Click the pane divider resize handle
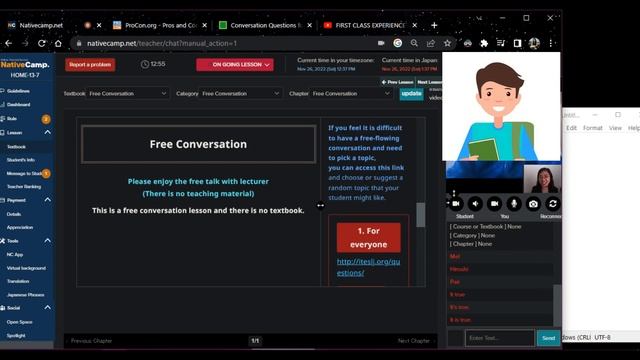Image resolution: width=640 pixels, height=360 pixels. tap(320, 205)
